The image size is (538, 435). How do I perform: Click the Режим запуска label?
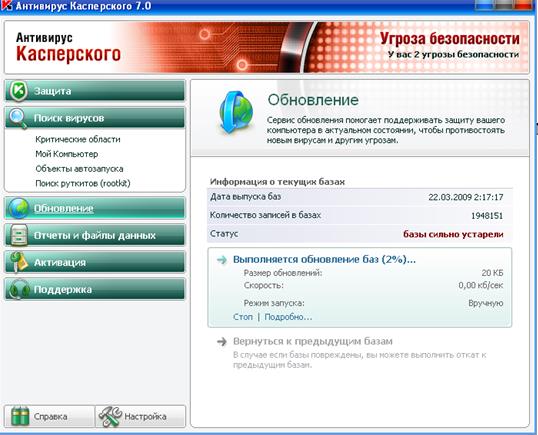coord(274,303)
